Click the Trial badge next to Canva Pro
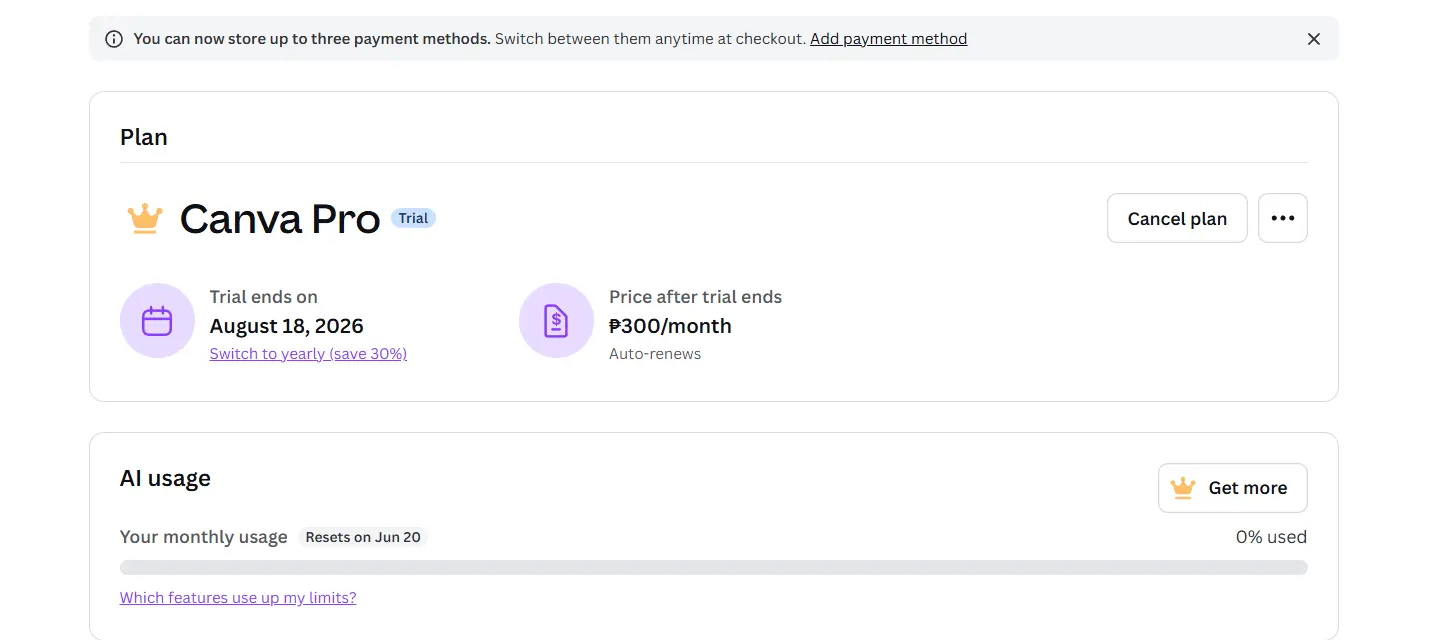This screenshot has height=640, width=1435. [413, 218]
